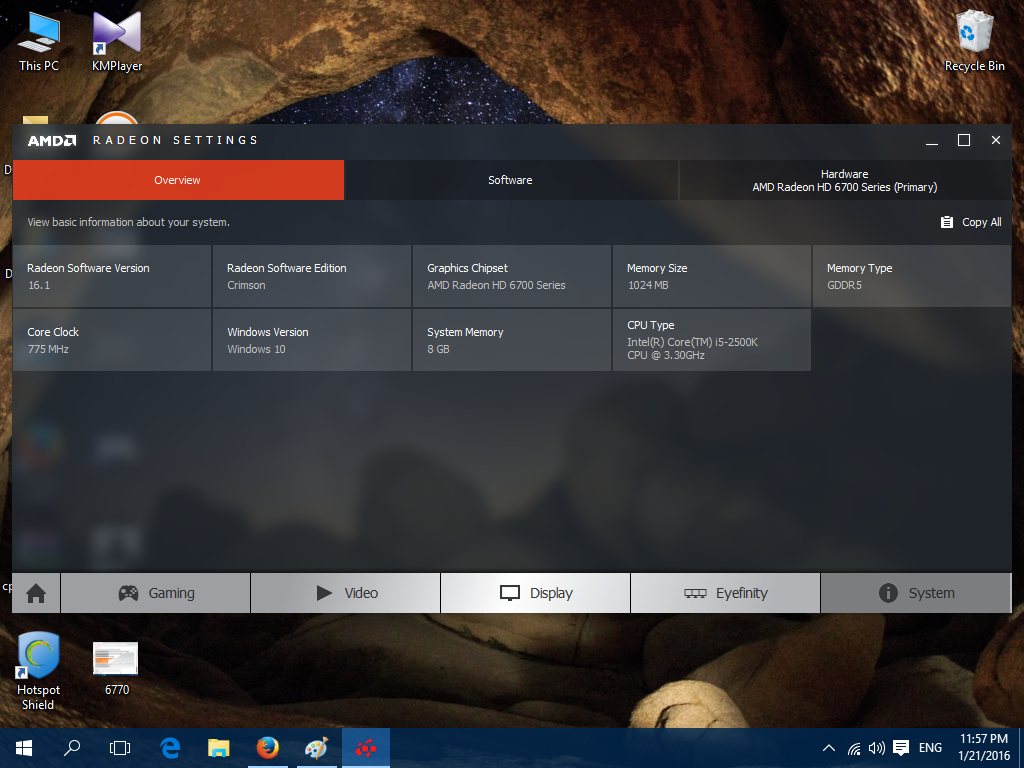Select the System Memory tile
The image size is (1024, 768).
[x=512, y=340]
